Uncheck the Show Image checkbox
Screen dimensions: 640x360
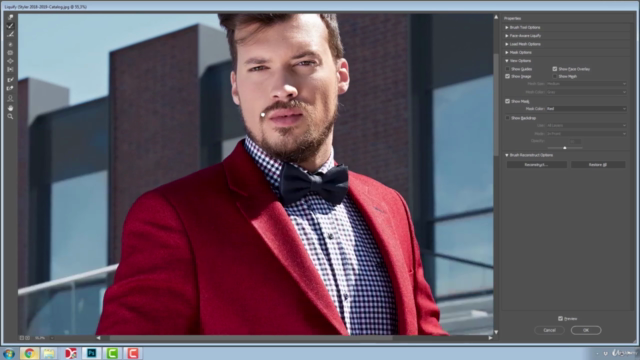(508, 76)
